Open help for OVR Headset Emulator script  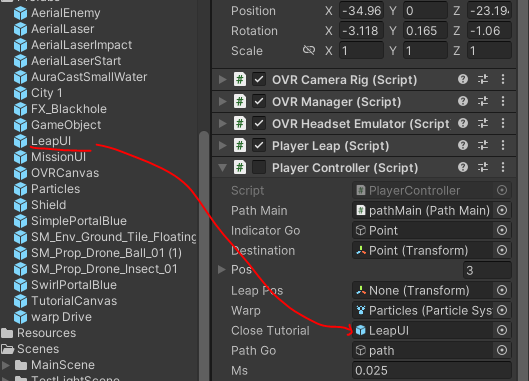point(463,123)
